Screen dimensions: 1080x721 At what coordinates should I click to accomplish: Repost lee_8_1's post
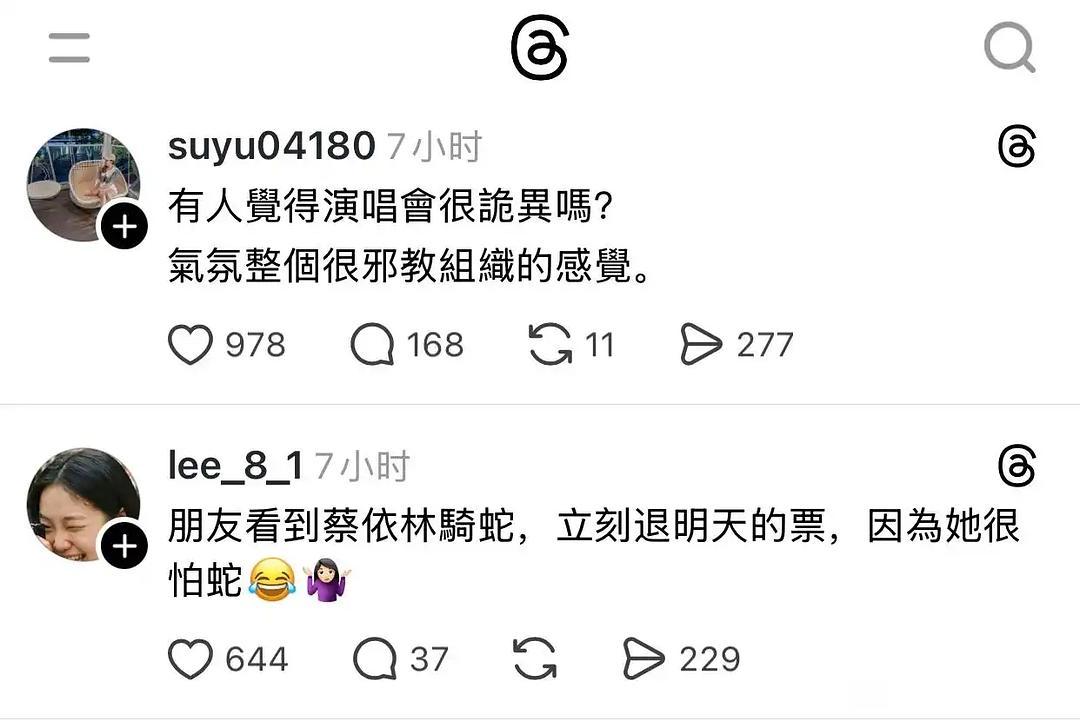tap(534, 658)
